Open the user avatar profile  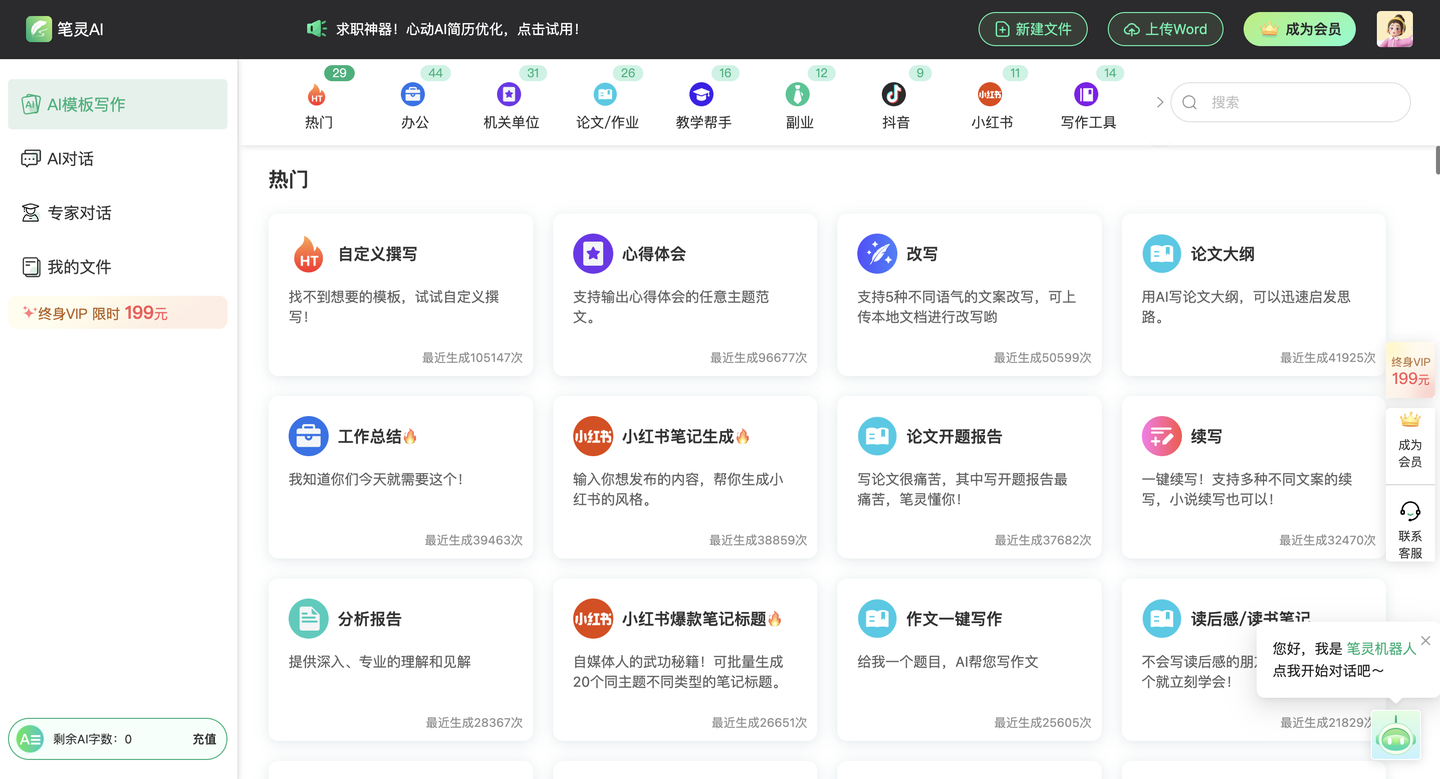pyautogui.click(x=1394, y=29)
